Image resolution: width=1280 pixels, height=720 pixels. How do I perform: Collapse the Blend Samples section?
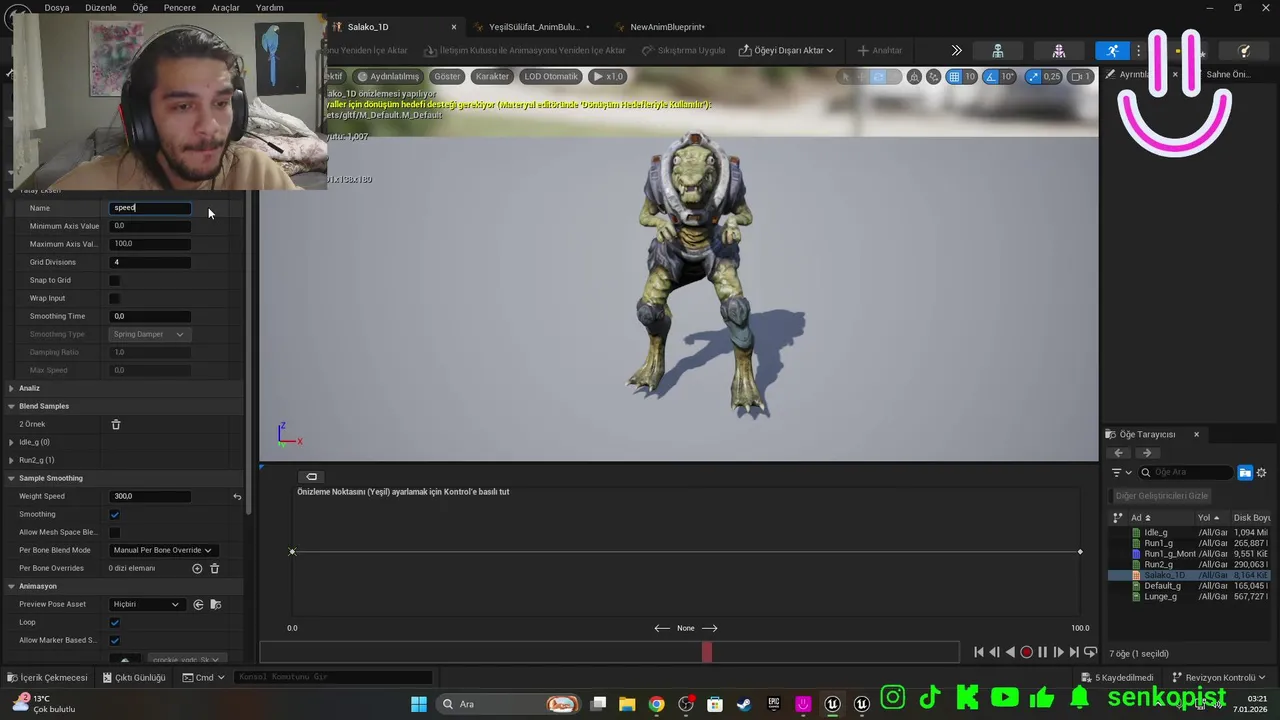(x=11, y=406)
